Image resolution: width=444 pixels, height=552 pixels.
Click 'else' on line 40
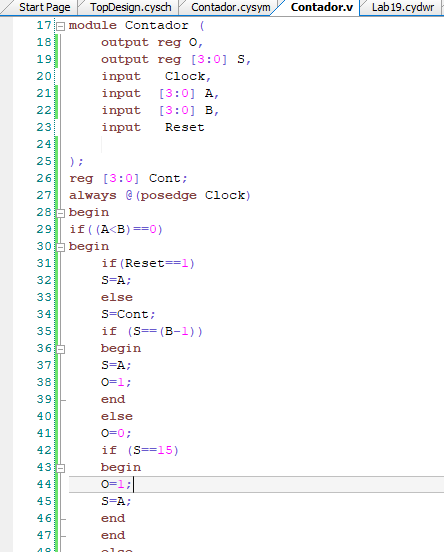click(x=117, y=416)
